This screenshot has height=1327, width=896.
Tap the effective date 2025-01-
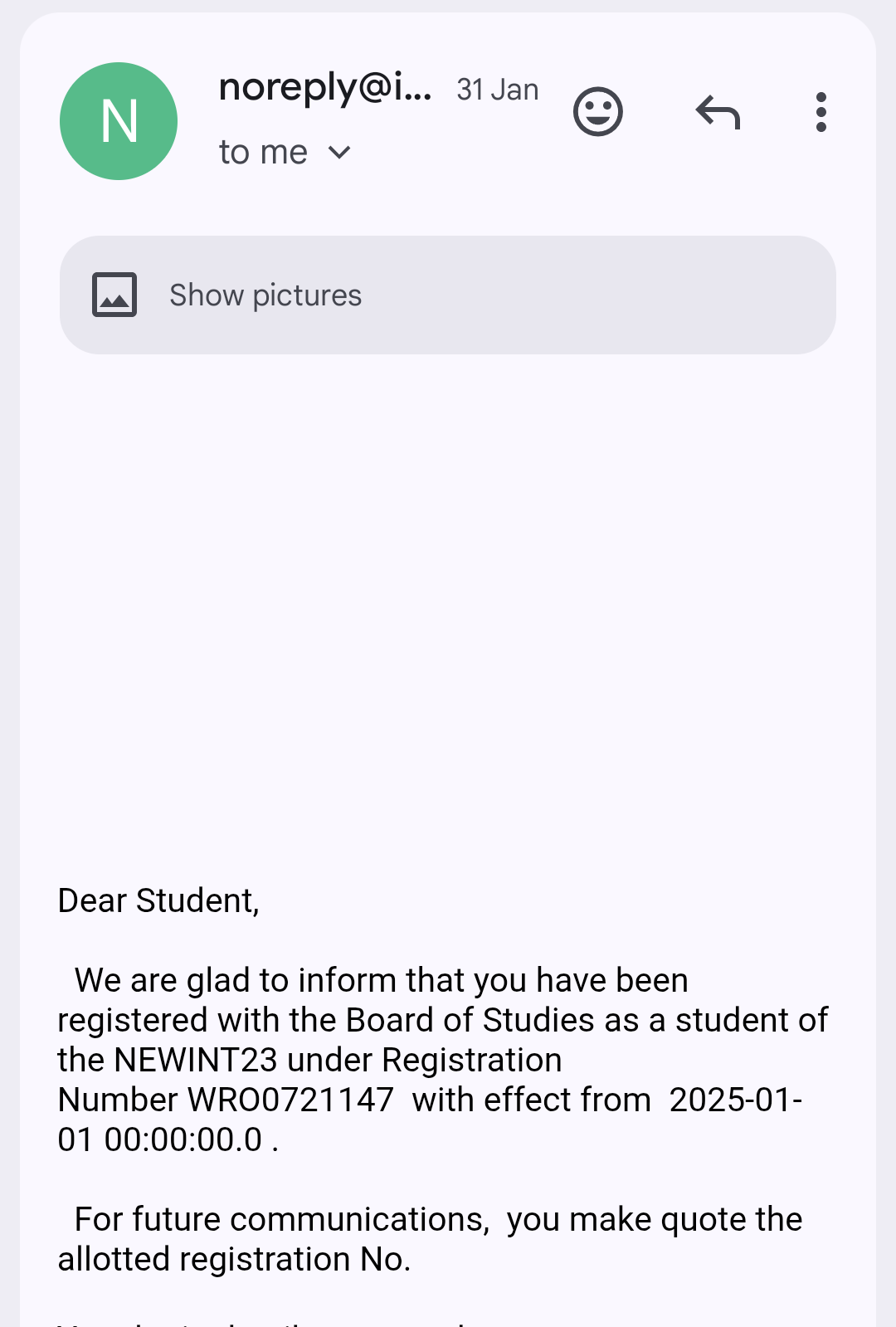click(735, 1100)
